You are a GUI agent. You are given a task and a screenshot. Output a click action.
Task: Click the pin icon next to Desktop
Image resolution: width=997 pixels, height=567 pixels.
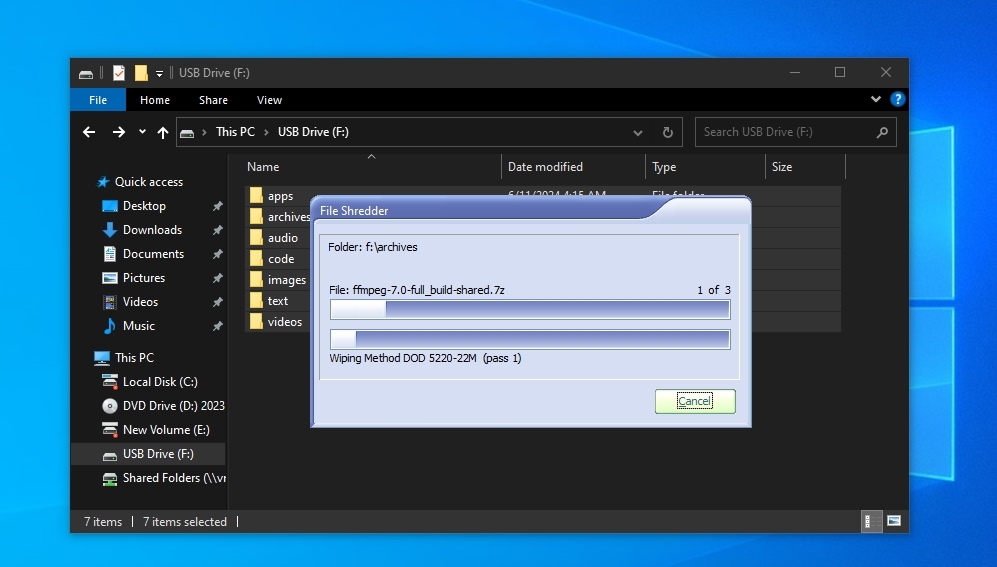[217, 206]
